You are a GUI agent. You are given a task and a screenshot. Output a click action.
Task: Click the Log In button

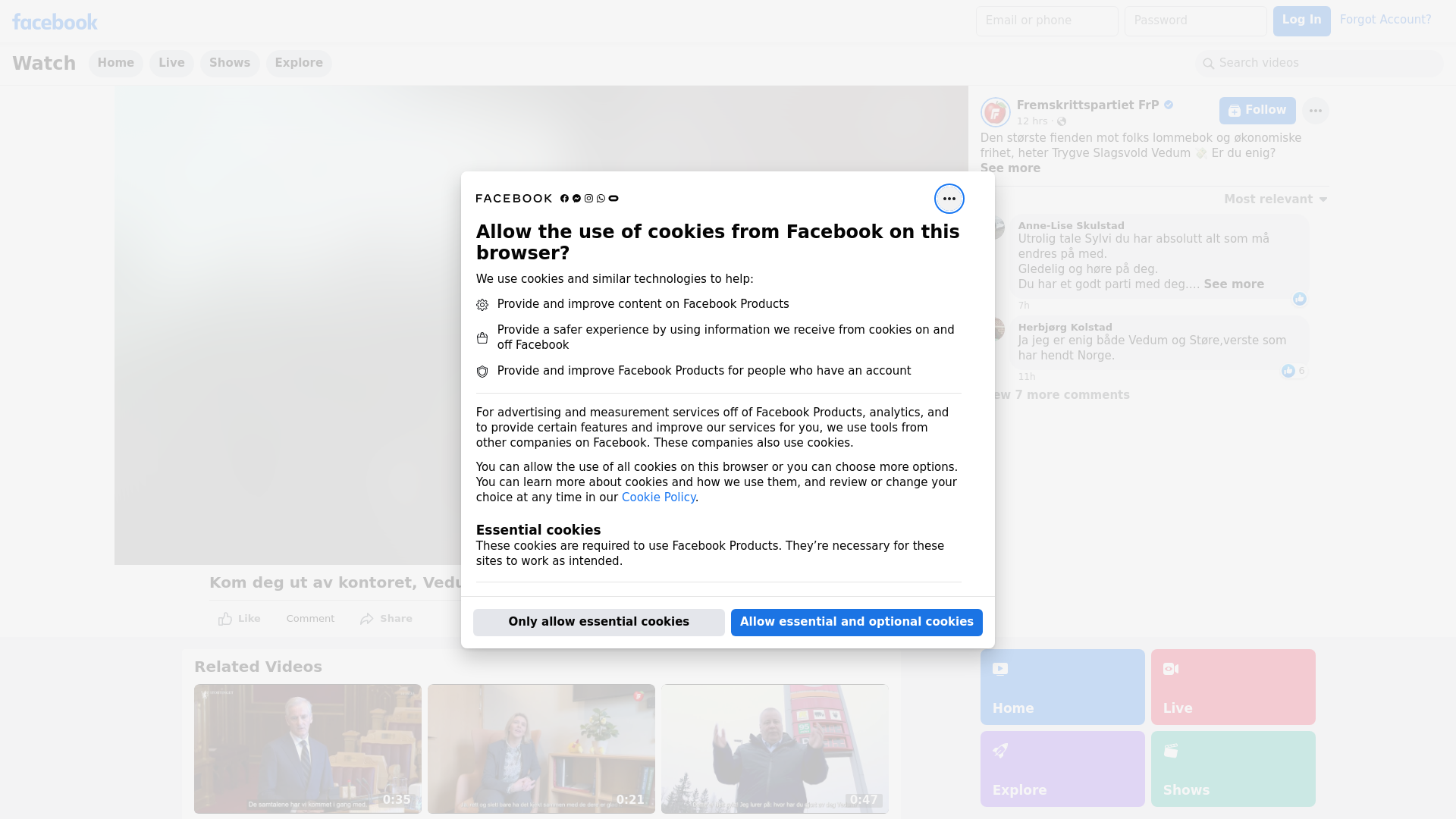1301,20
